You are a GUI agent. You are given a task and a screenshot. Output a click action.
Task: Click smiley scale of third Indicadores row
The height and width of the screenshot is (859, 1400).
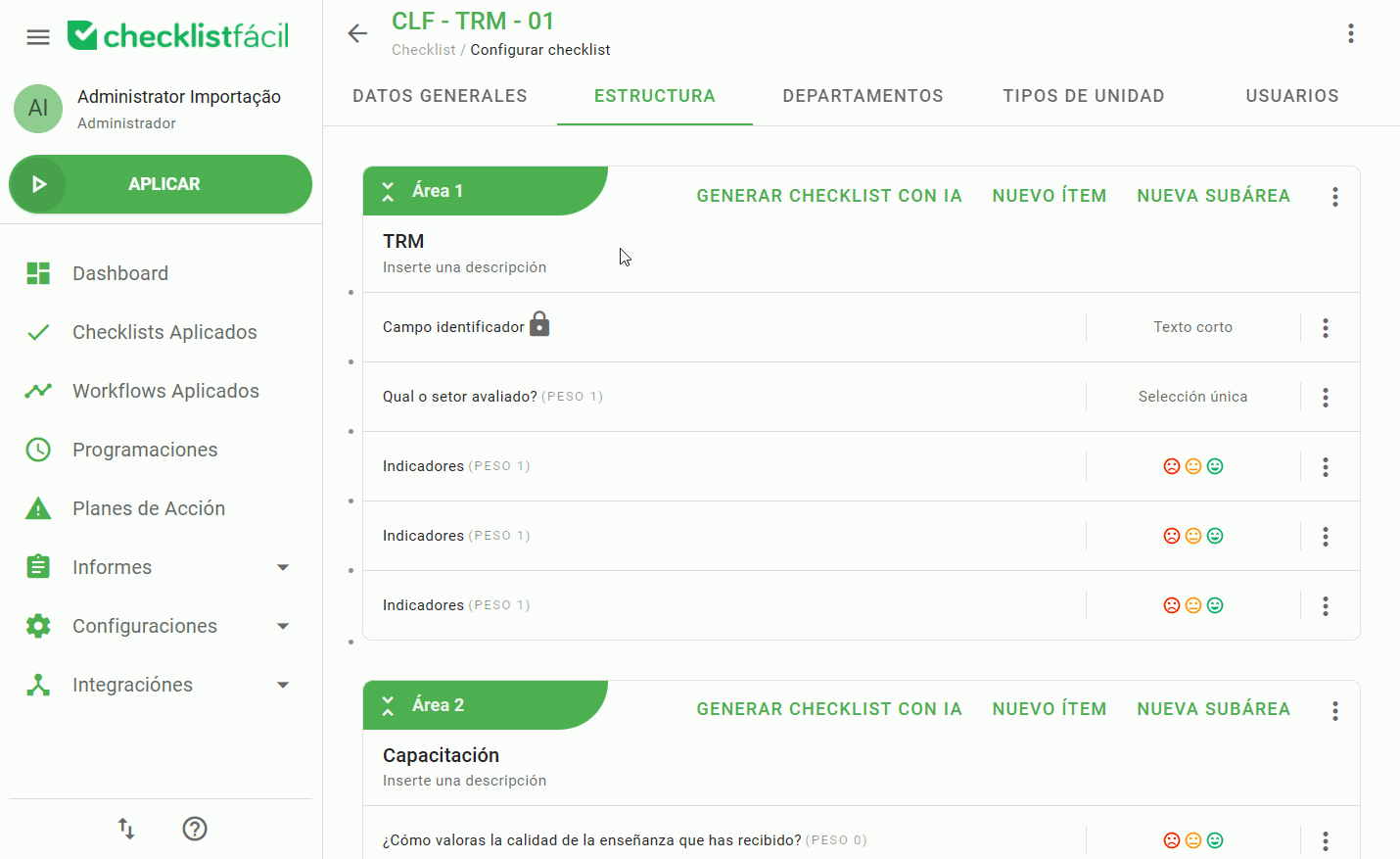(1193, 605)
